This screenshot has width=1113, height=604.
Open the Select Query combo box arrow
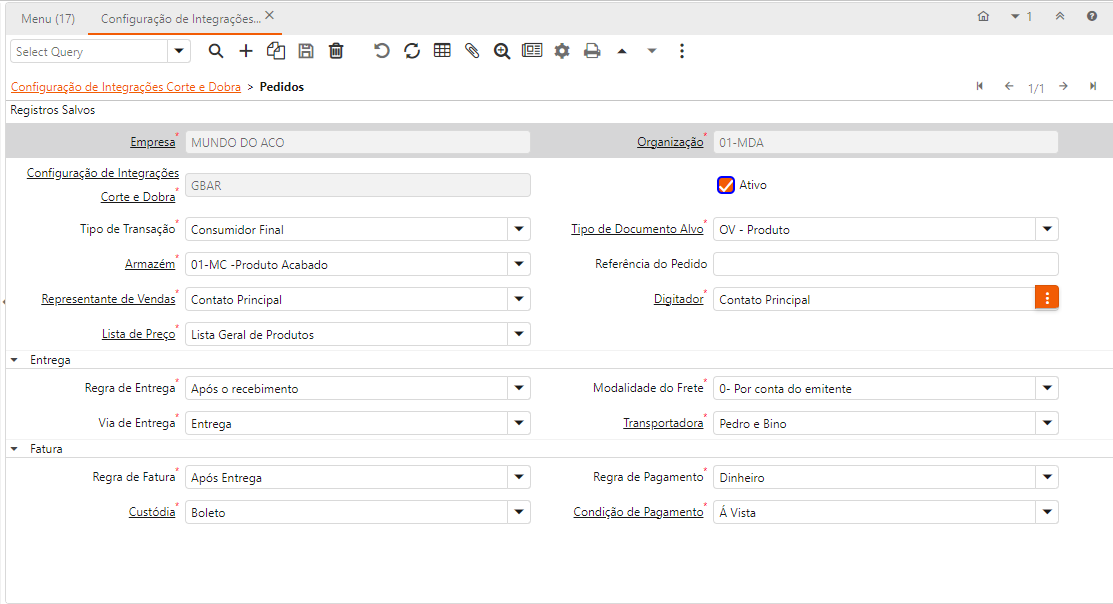[x=179, y=51]
